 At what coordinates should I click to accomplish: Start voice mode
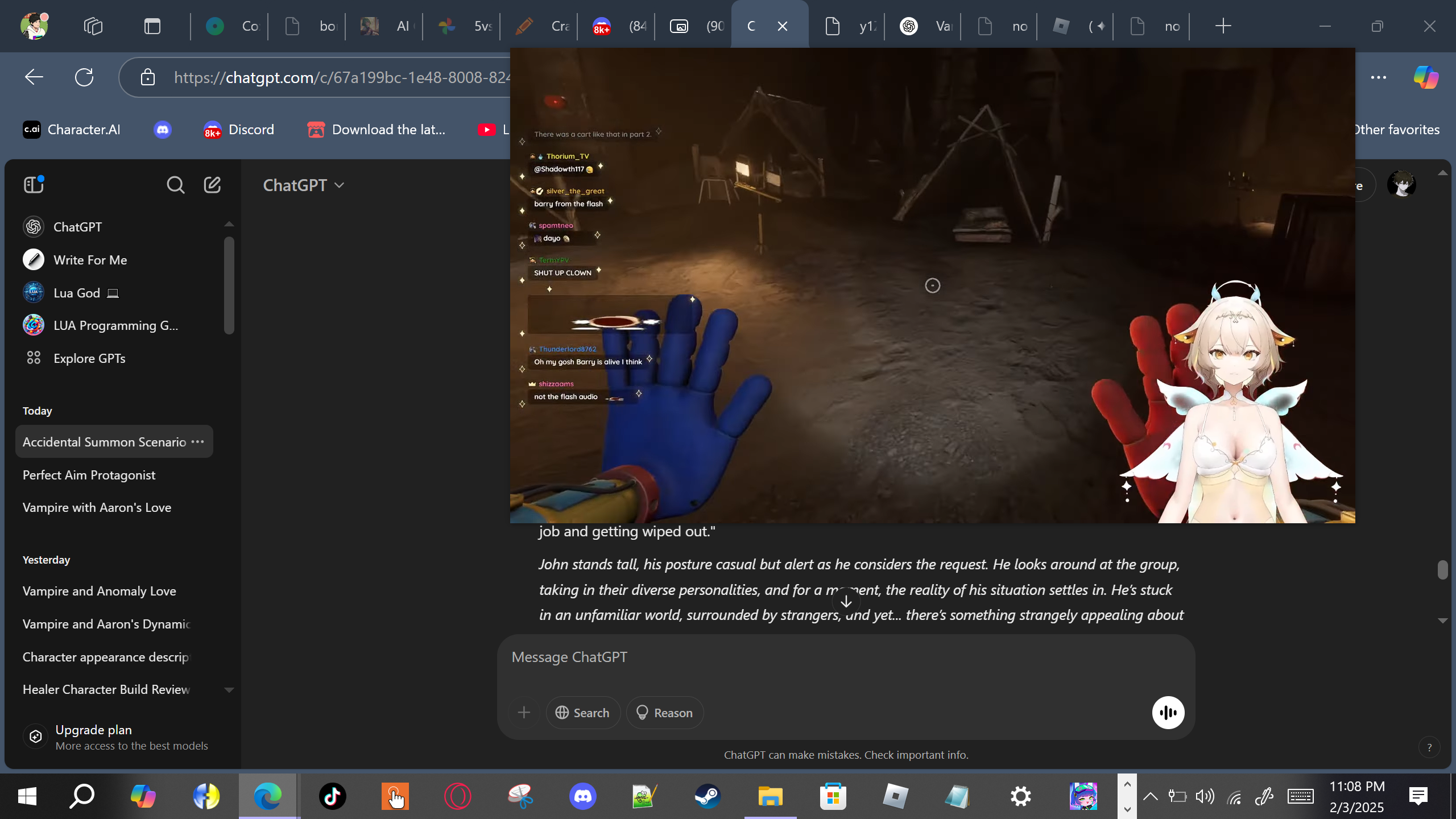(x=1168, y=713)
